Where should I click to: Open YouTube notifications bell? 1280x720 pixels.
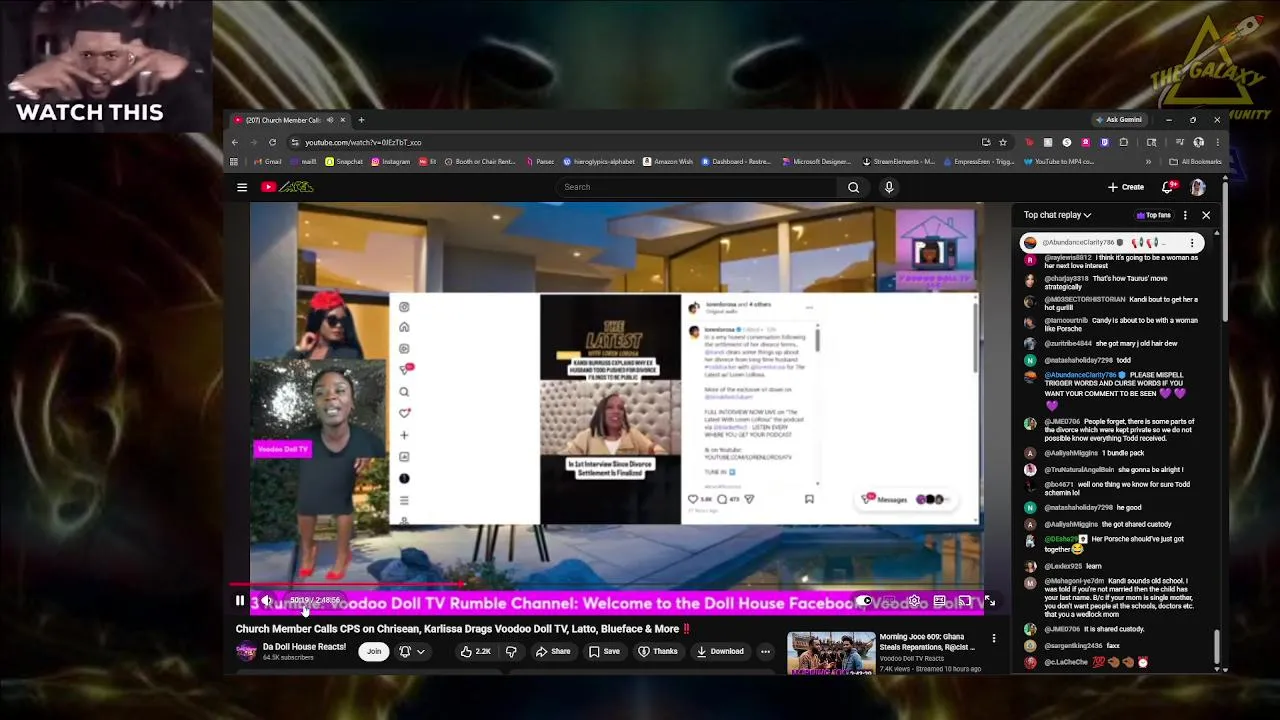1167,187
